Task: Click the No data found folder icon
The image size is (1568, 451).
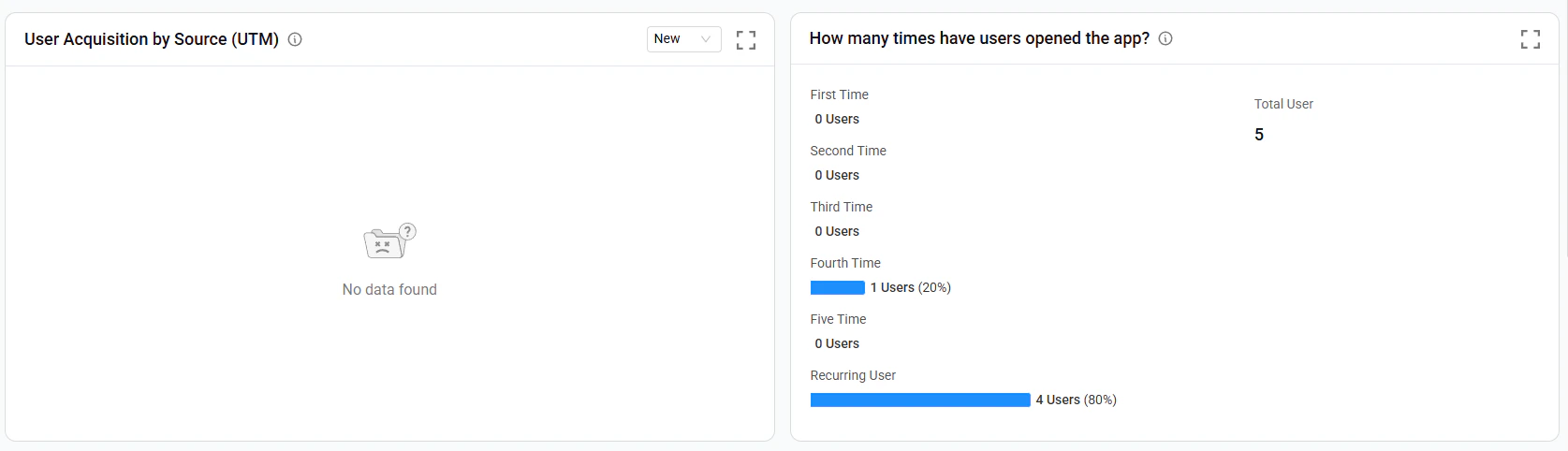Action: [389, 241]
